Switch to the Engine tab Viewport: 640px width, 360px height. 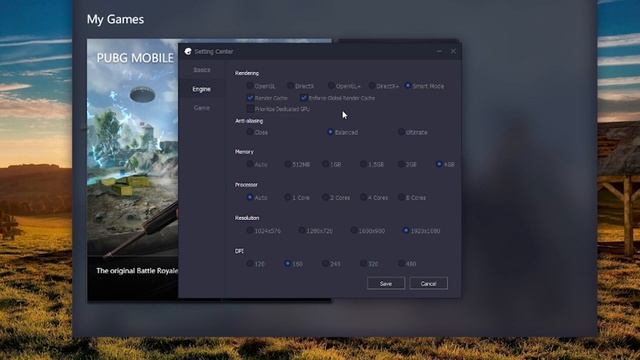point(202,89)
